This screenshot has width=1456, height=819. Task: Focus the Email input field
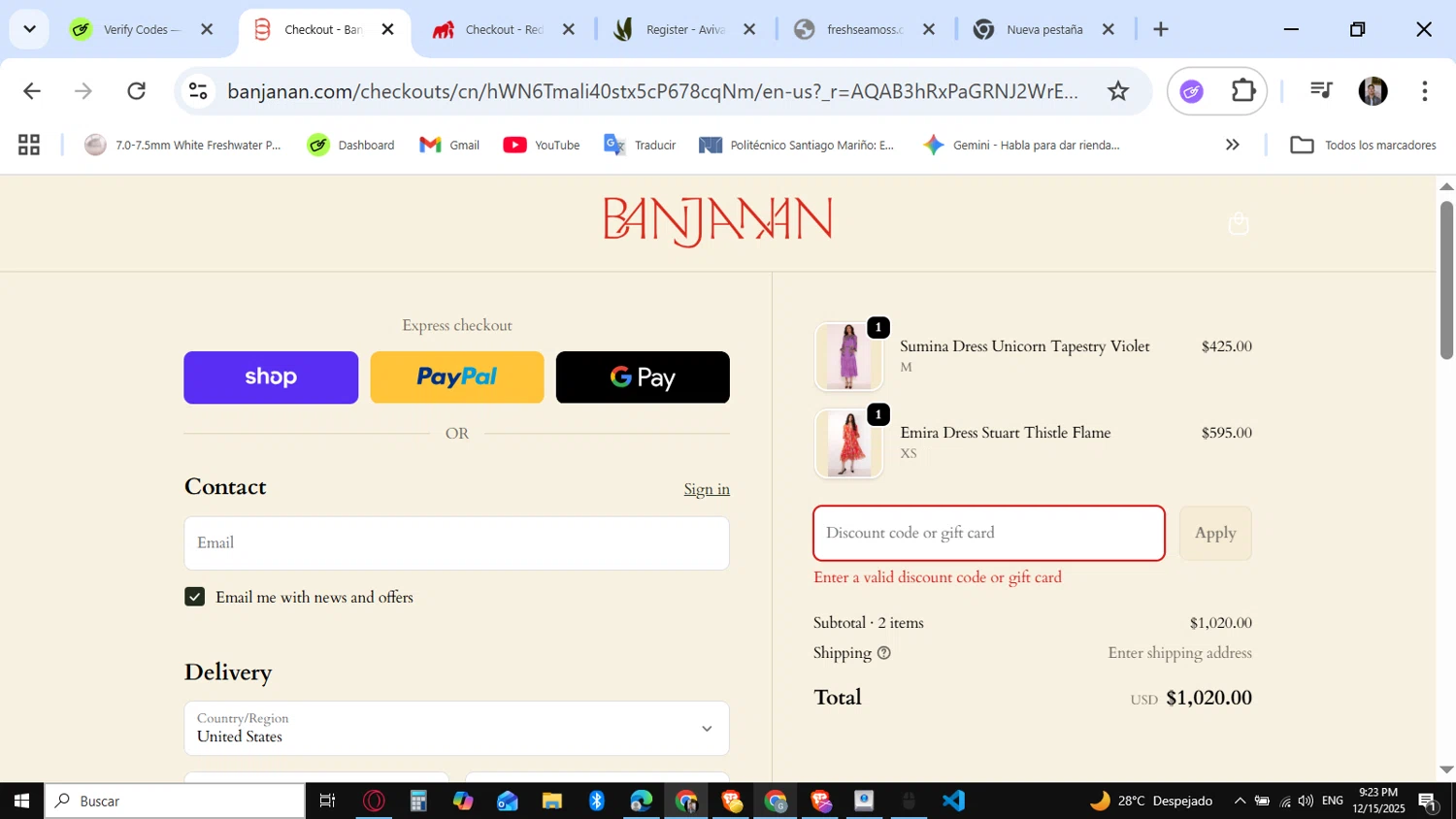click(456, 543)
